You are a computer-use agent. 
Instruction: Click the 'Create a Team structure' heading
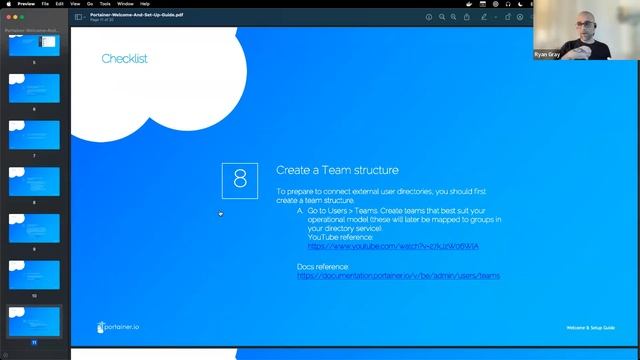337,170
